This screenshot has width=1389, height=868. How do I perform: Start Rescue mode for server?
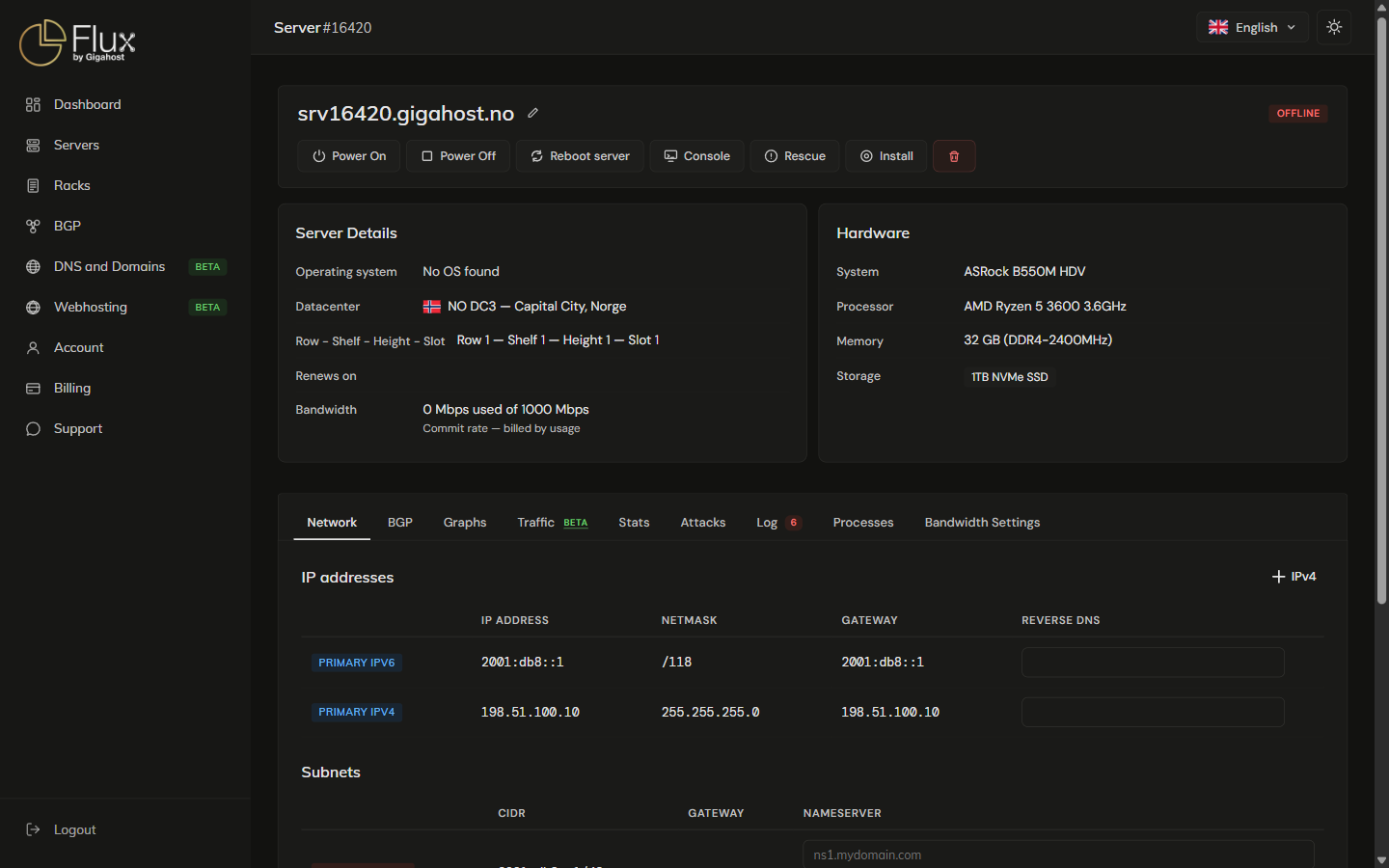[x=795, y=156]
